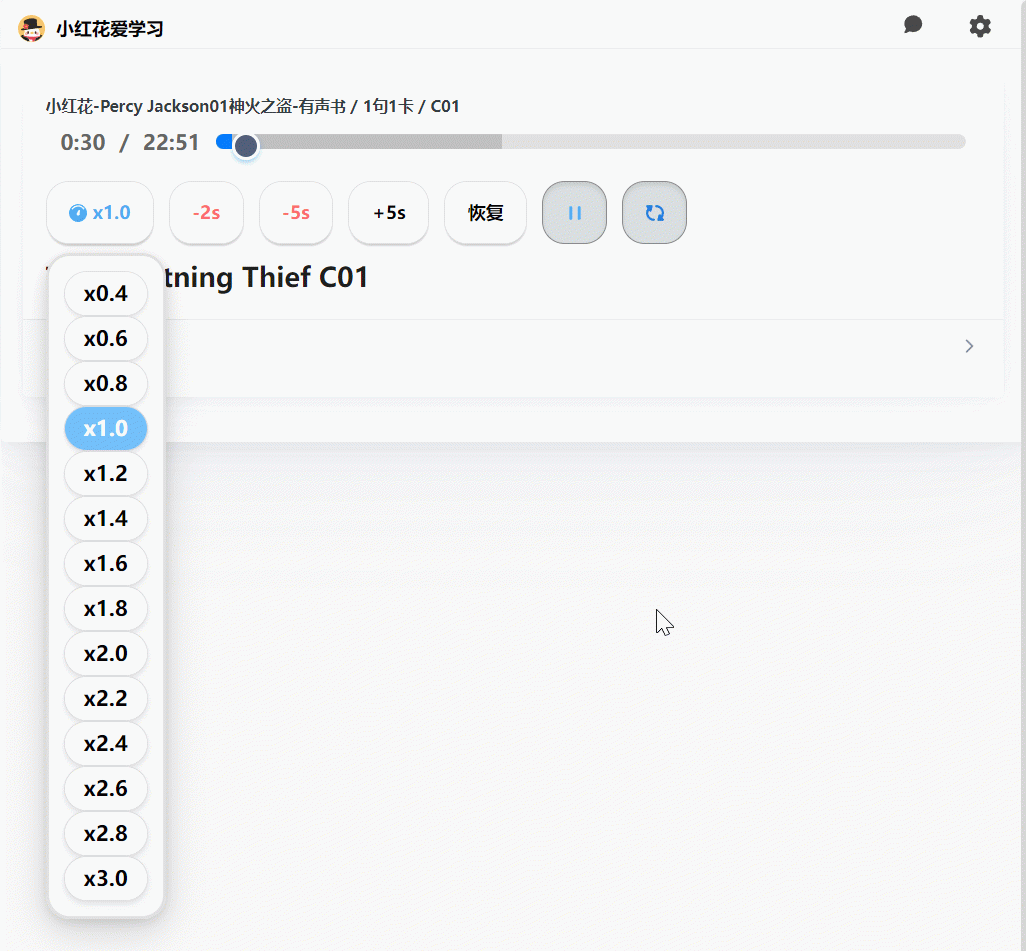The image size is (1026, 951).
Task: Rewind audio by 5 seconds
Action: (295, 213)
